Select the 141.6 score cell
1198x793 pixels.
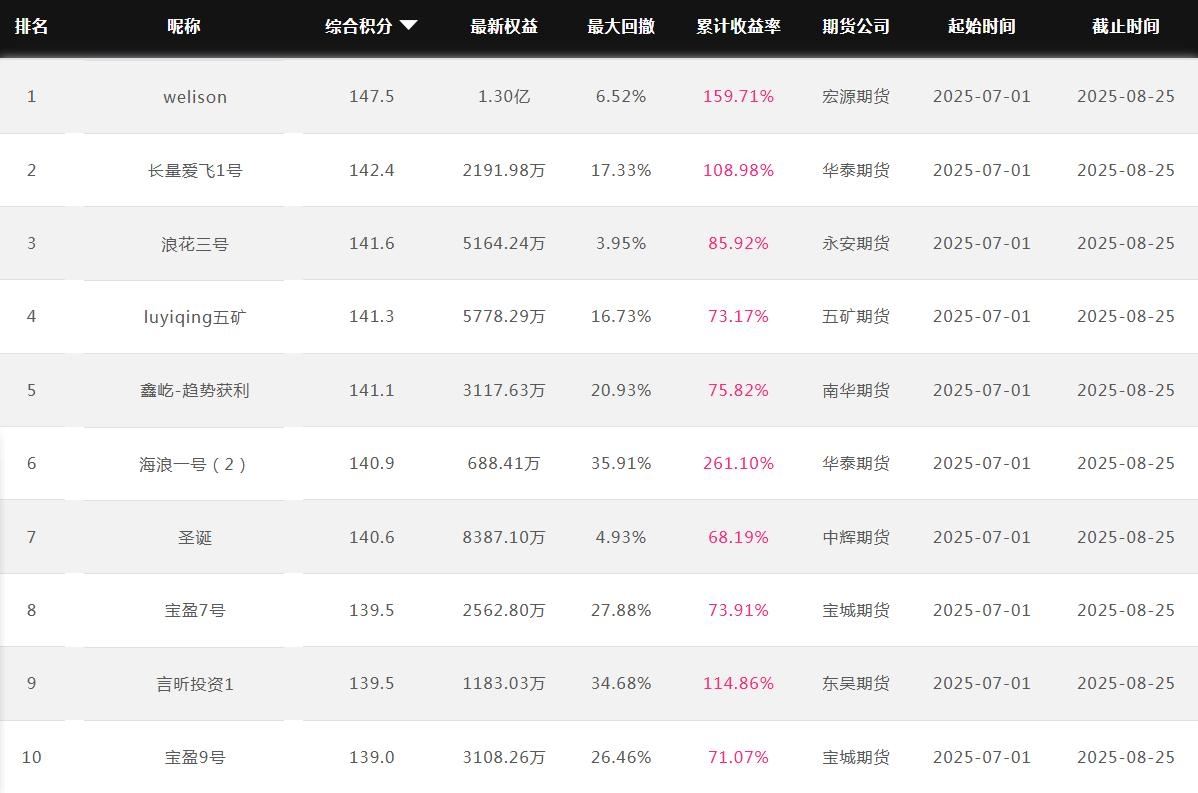(x=371, y=243)
